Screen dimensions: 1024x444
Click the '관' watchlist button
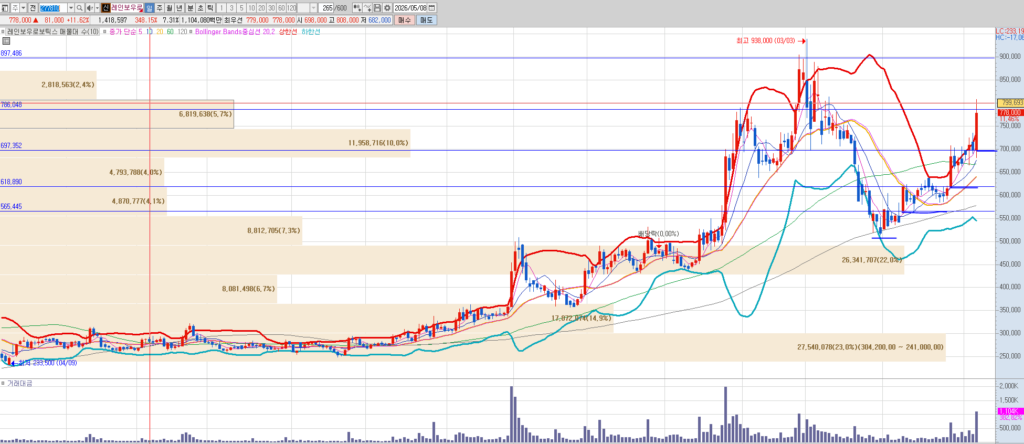(33, 8)
